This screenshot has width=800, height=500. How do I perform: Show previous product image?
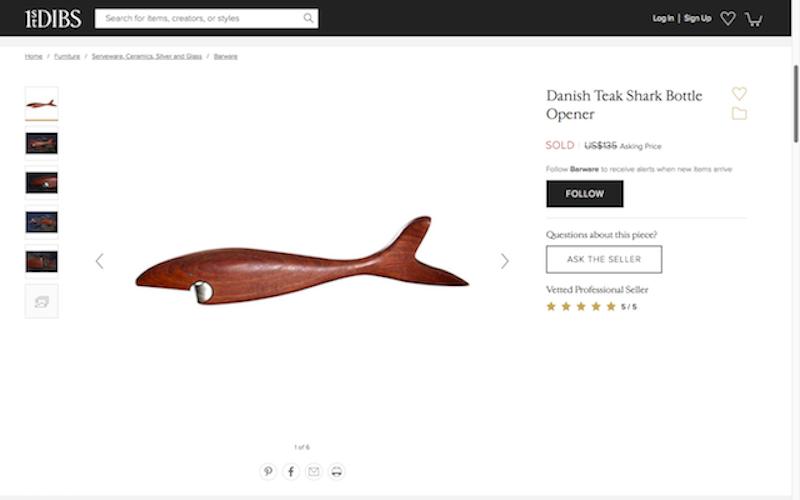(x=99, y=261)
